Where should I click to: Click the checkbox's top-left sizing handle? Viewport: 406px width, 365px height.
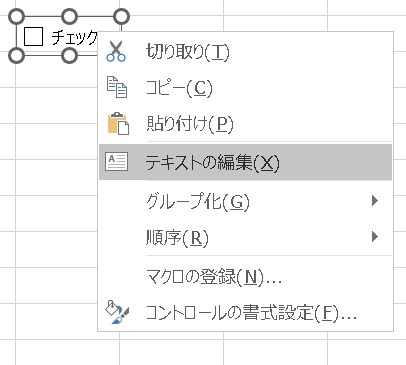click(x=16, y=16)
